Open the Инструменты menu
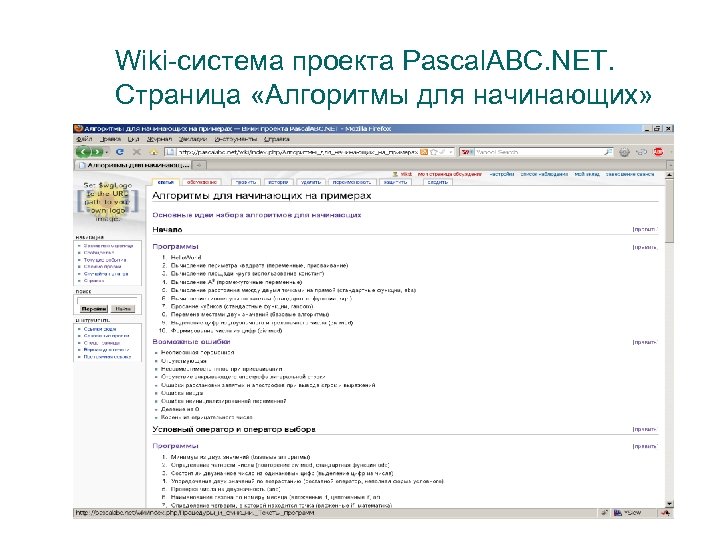Screen dimensions: 720x540 click(x=234, y=139)
